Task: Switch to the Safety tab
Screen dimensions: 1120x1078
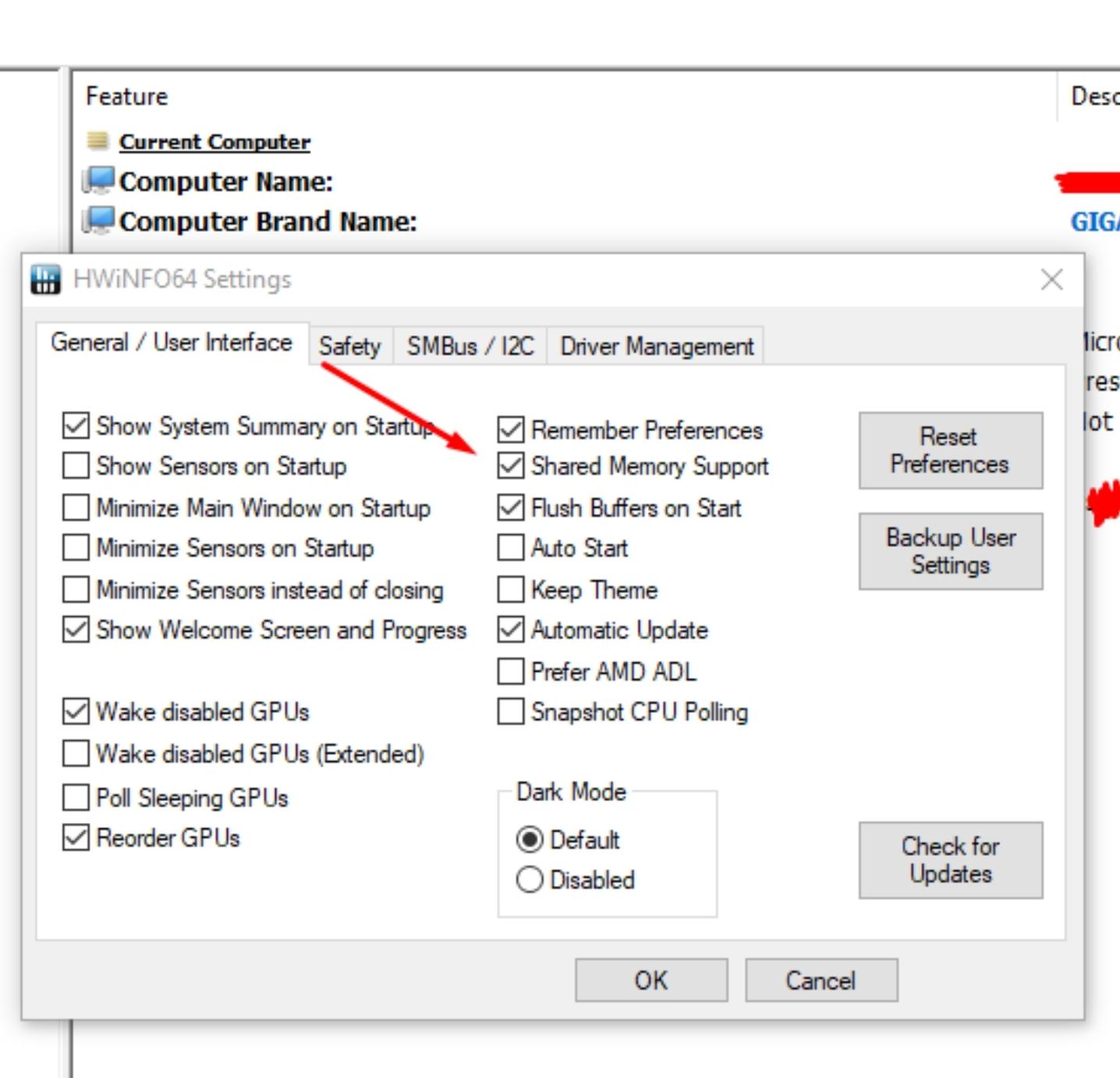Action: click(350, 346)
